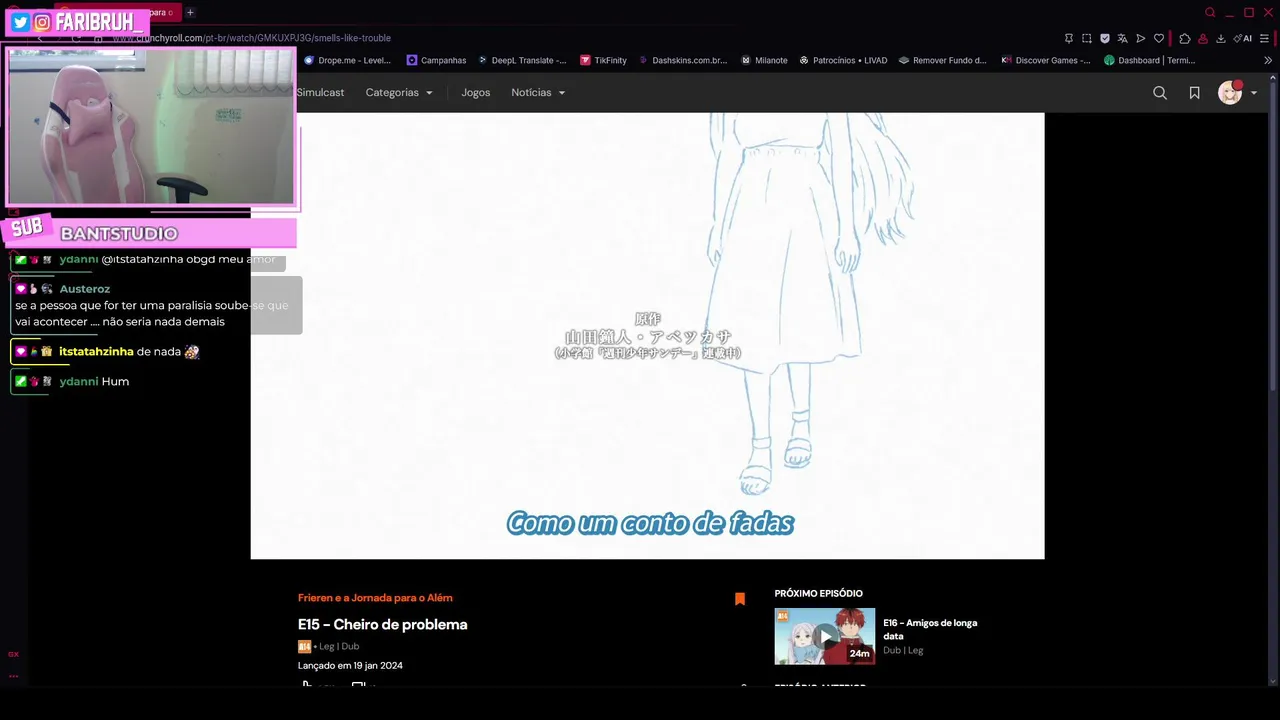The image size is (1280, 720).
Task: Open the Jogos menu item
Action: [476, 92]
